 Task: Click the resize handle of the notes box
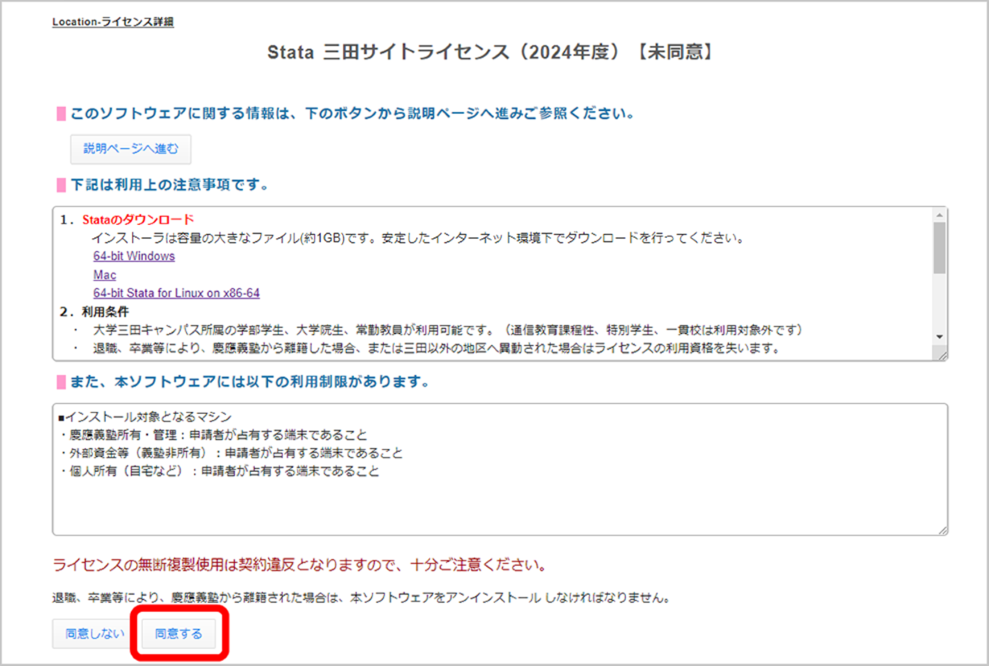[x=943, y=356]
